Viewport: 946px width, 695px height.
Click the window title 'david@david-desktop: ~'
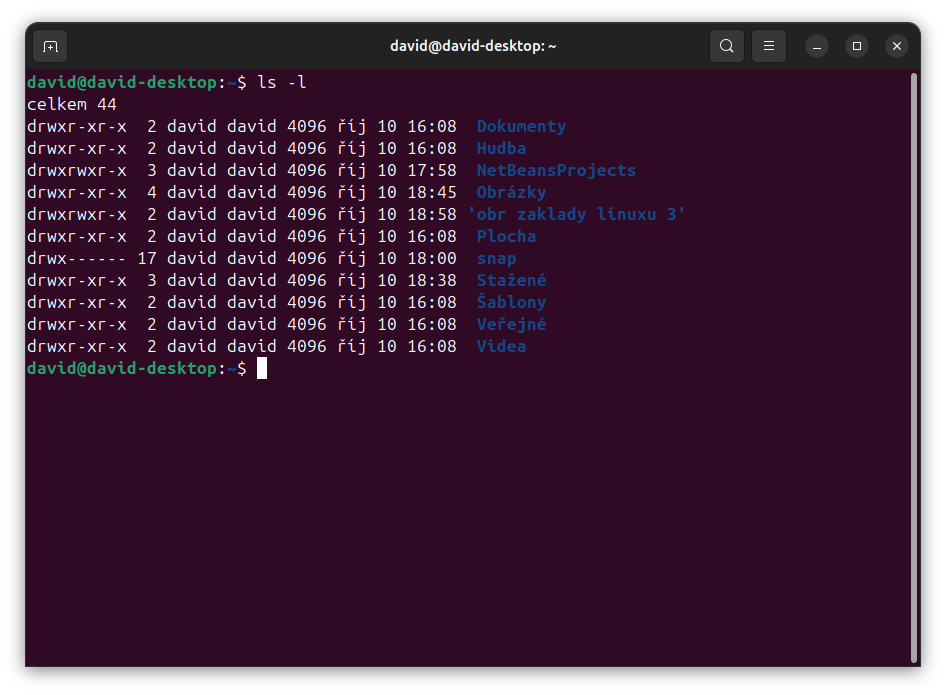(x=473, y=46)
